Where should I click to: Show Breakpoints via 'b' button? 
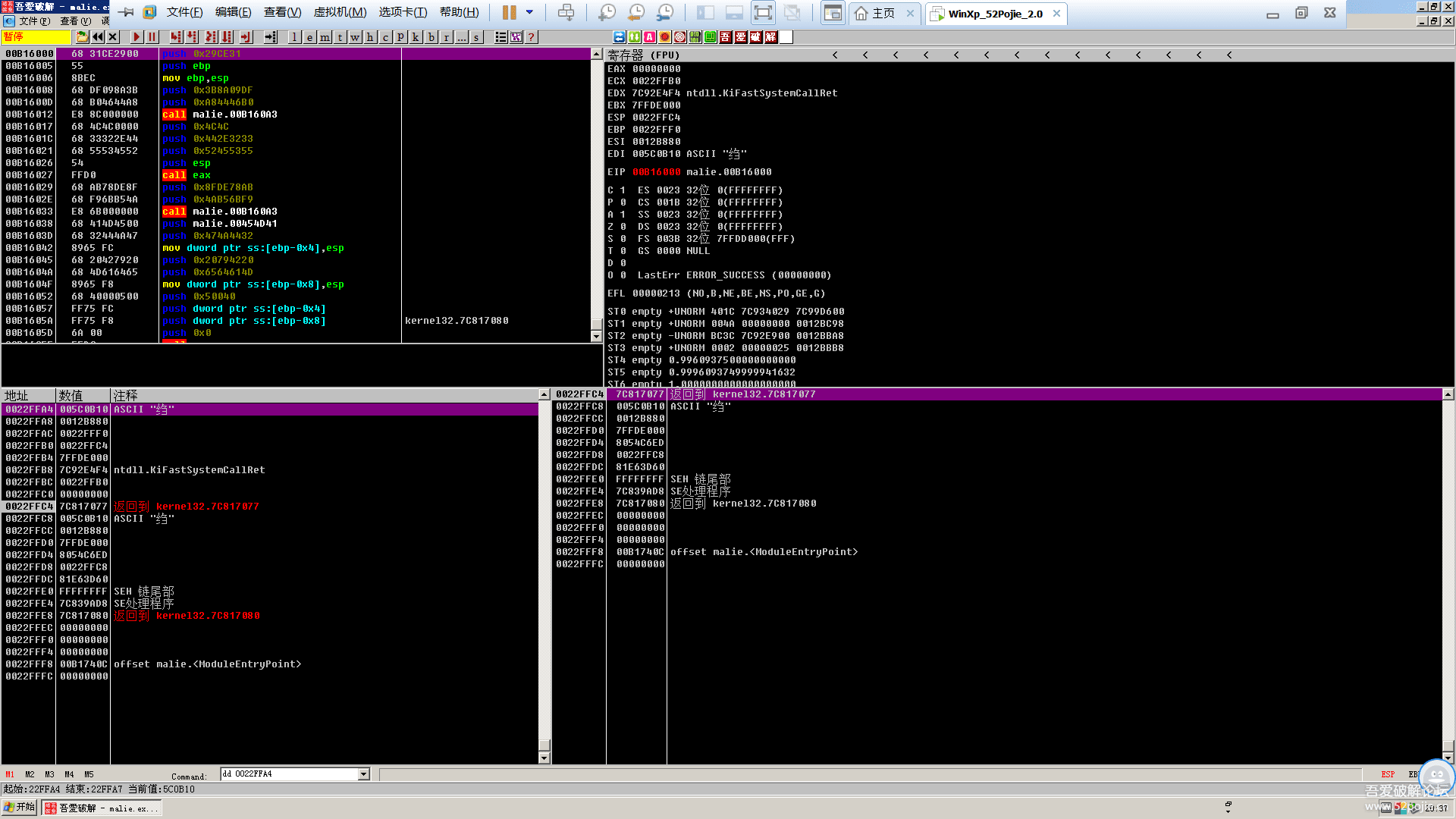pos(431,37)
